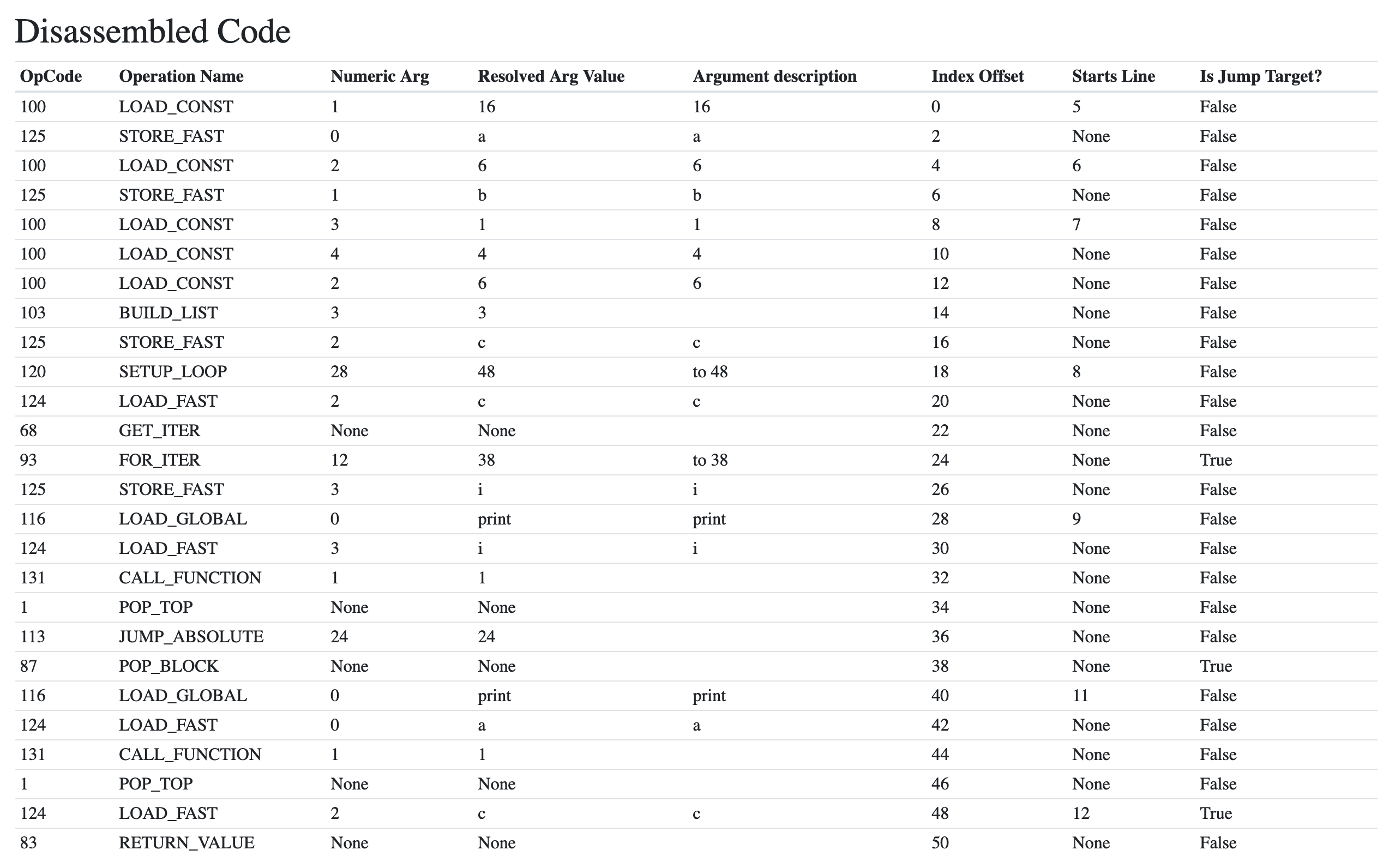Select the Operation Name column header
1383x868 pixels.
tap(181, 76)
